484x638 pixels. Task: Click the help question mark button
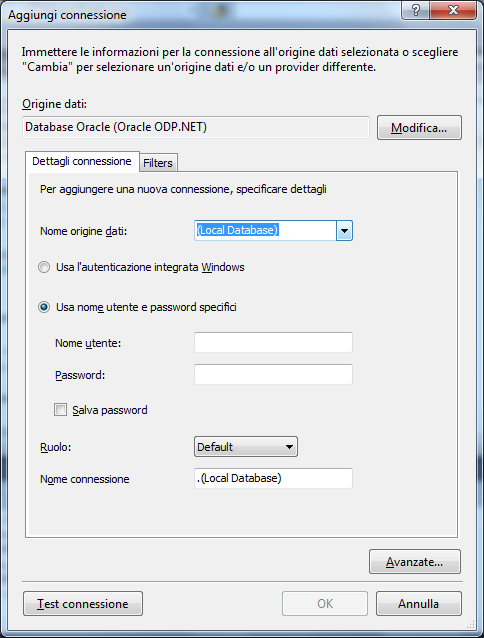coord(415,10)
